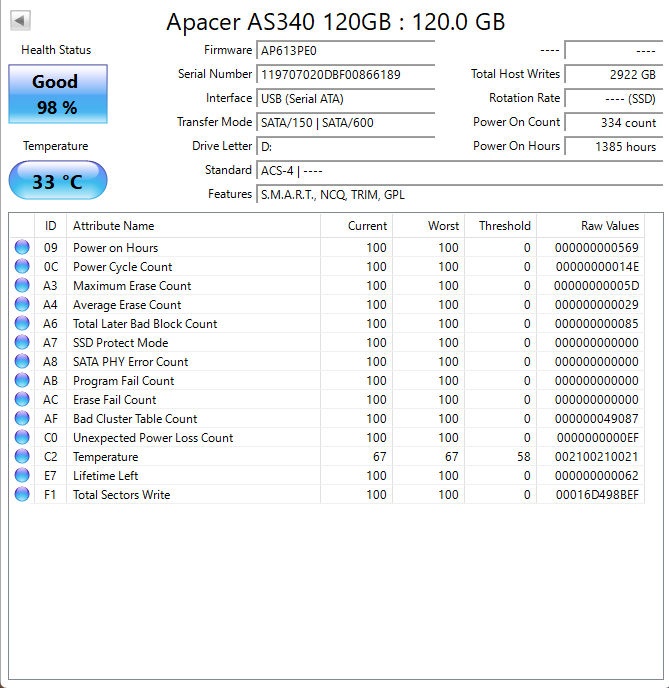
Task: Click the previous disk arrow button
Action: (x=20, y=20)
